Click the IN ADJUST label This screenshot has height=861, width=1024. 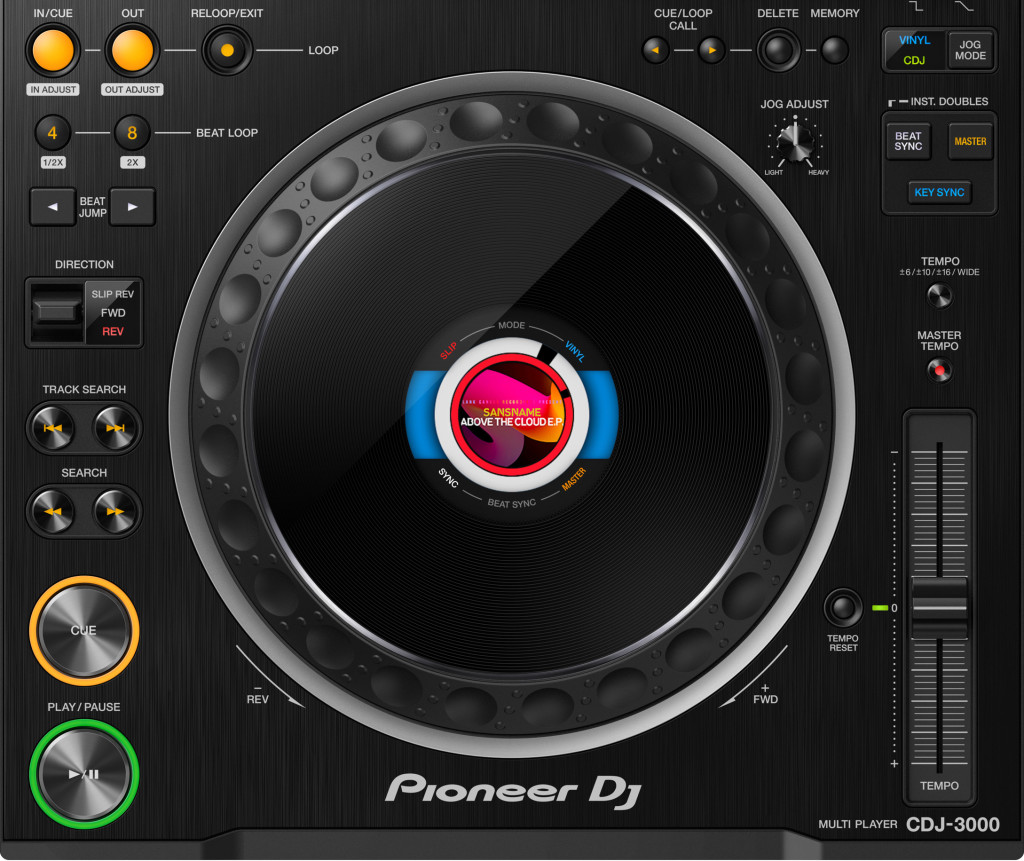click(x=53, y=89)
